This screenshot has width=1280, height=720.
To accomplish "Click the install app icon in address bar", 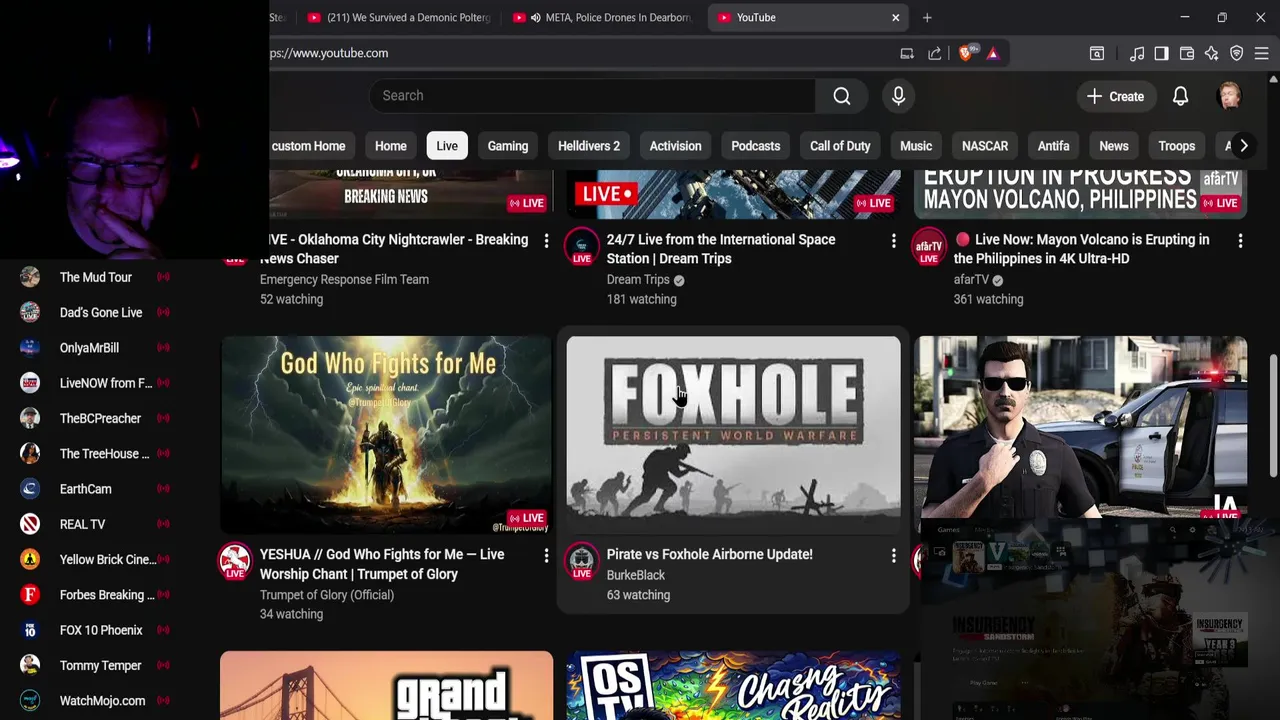I will pyautogui.click(x=907, y=53).
